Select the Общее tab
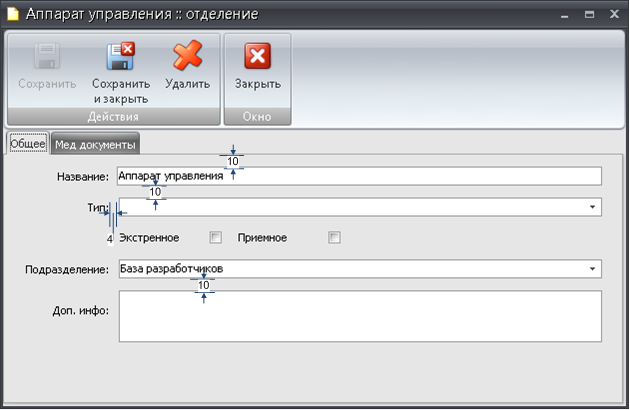630x410 pixels. point(27,144)
